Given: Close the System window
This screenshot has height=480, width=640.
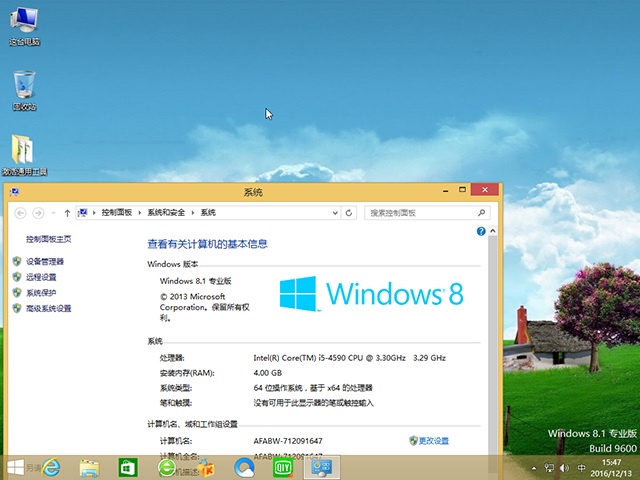Looking at the screenshot, I should [x=484, y=190].
